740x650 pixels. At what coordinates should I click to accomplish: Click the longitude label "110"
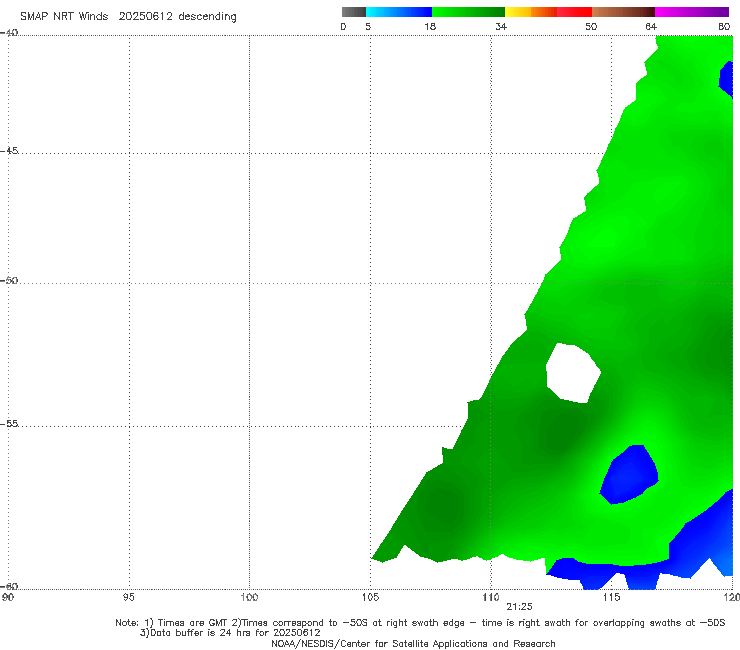[x=491, y=597]
